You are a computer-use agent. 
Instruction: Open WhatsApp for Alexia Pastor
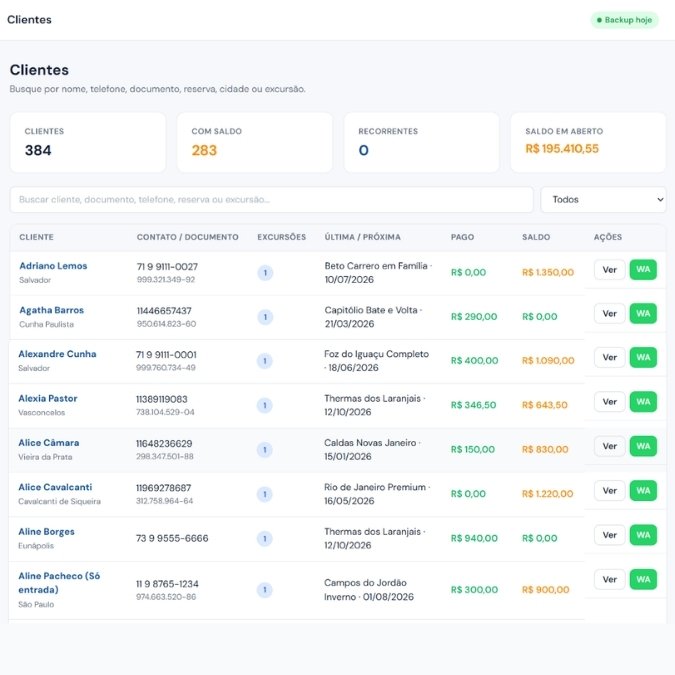point(643,402)
